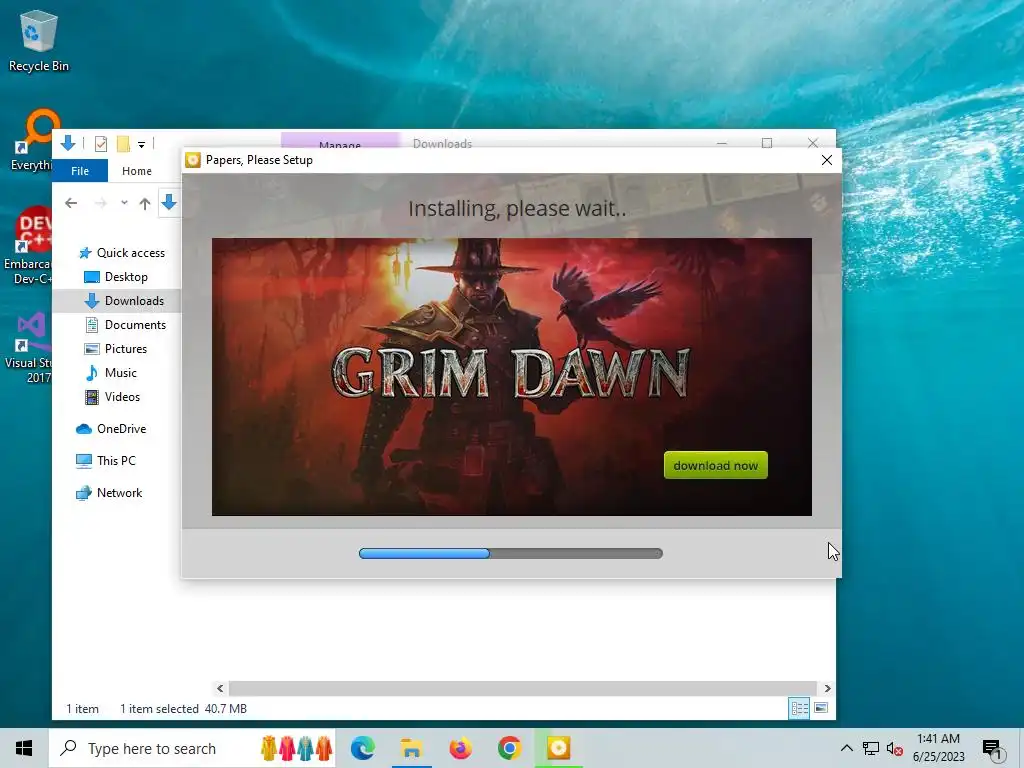Close the Papers, Please Setup dialog
Screen dimensions: 1024x768
pyautogui.click(x=827, y=160)
